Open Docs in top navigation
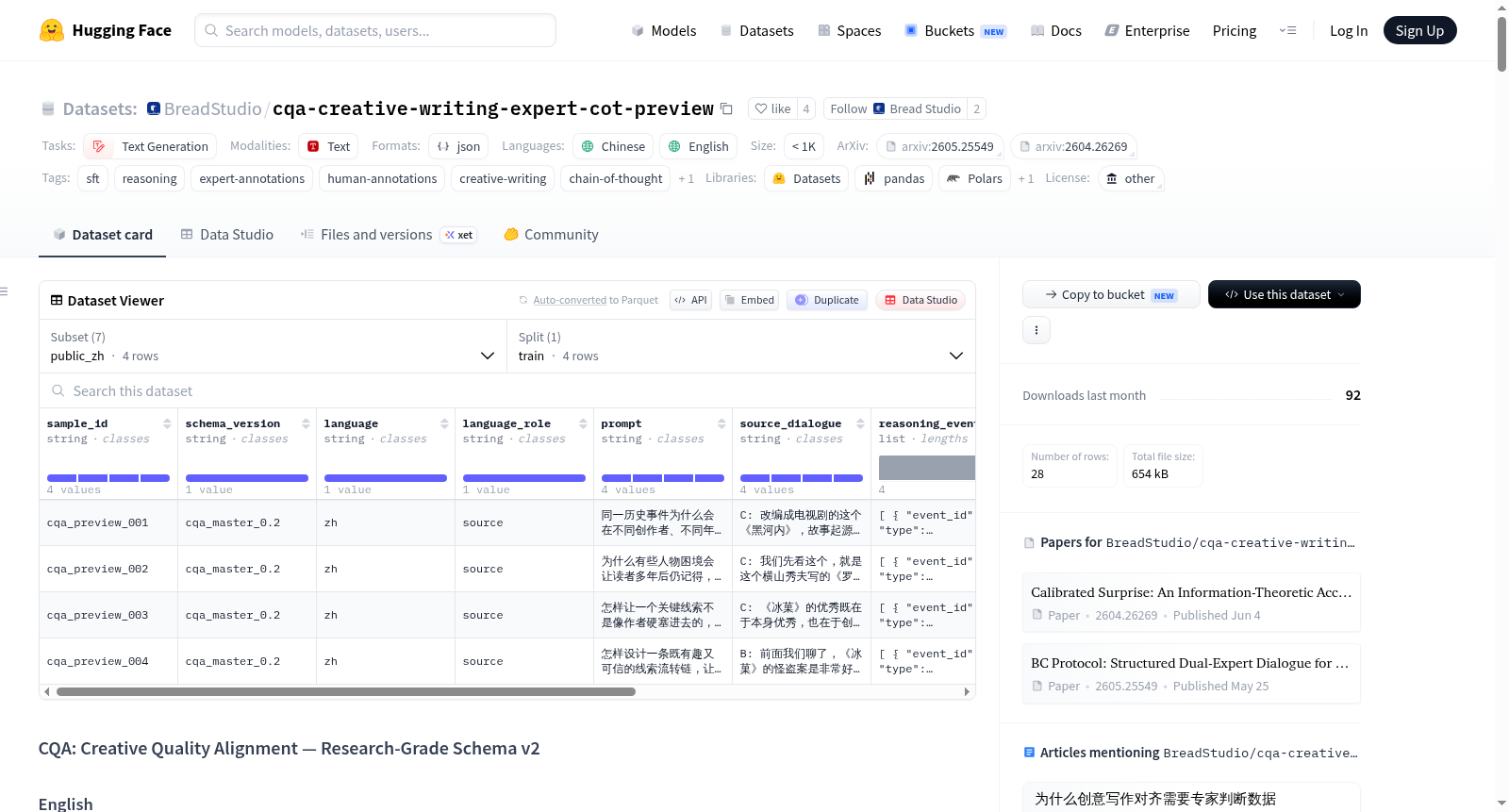 1055,30
